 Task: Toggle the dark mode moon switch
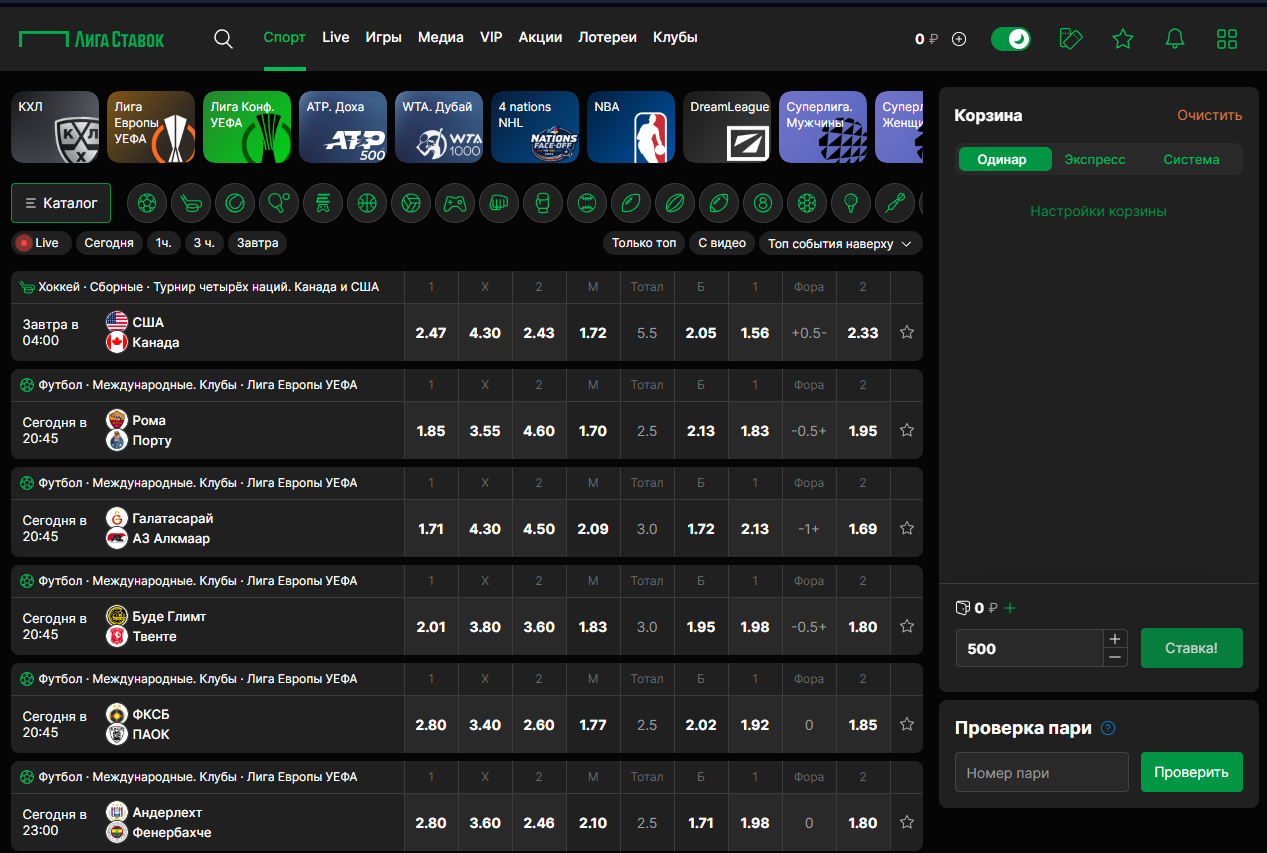(1011, 39)
